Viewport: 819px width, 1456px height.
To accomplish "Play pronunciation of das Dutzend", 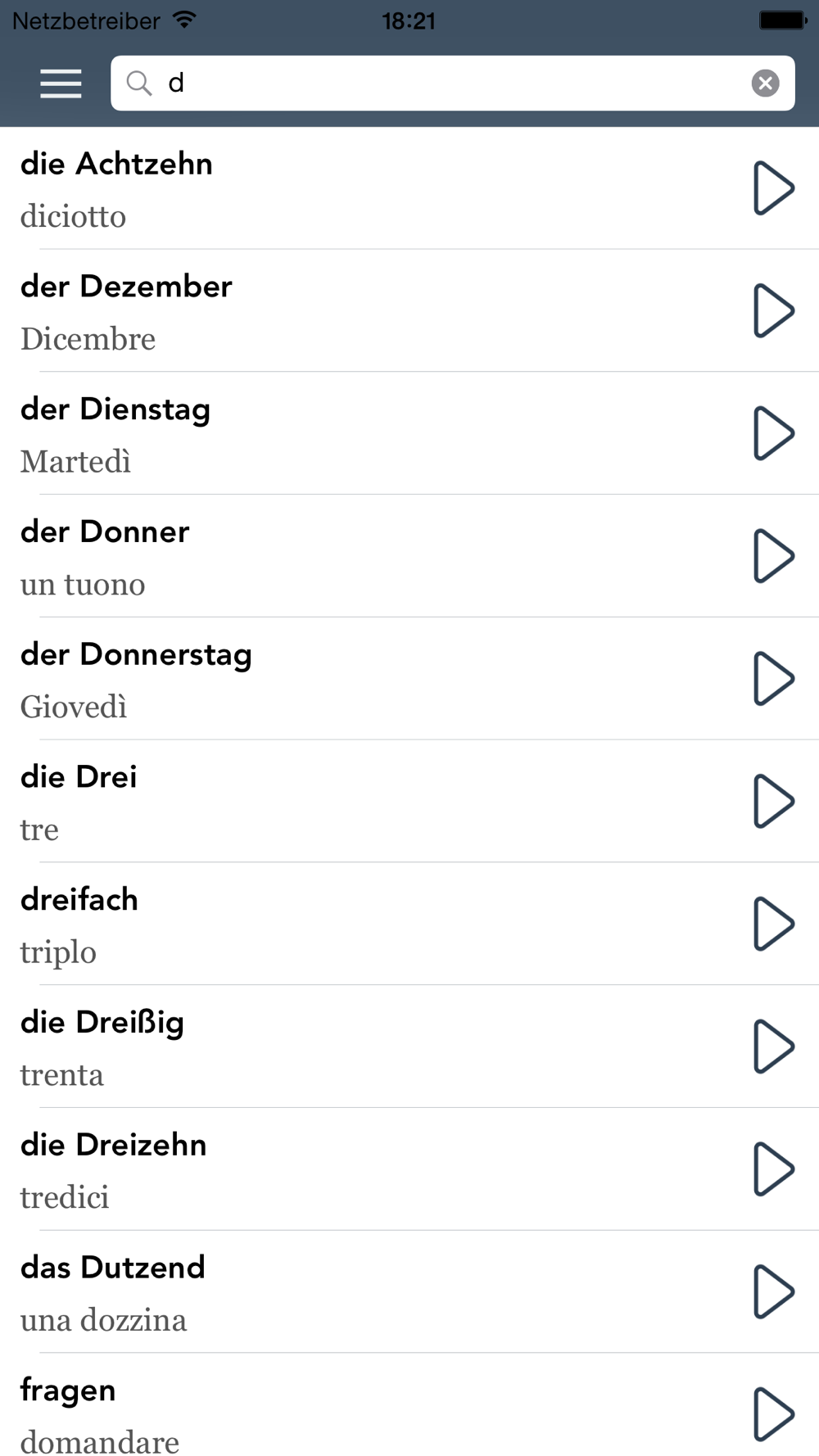I will click(772, 1291).
